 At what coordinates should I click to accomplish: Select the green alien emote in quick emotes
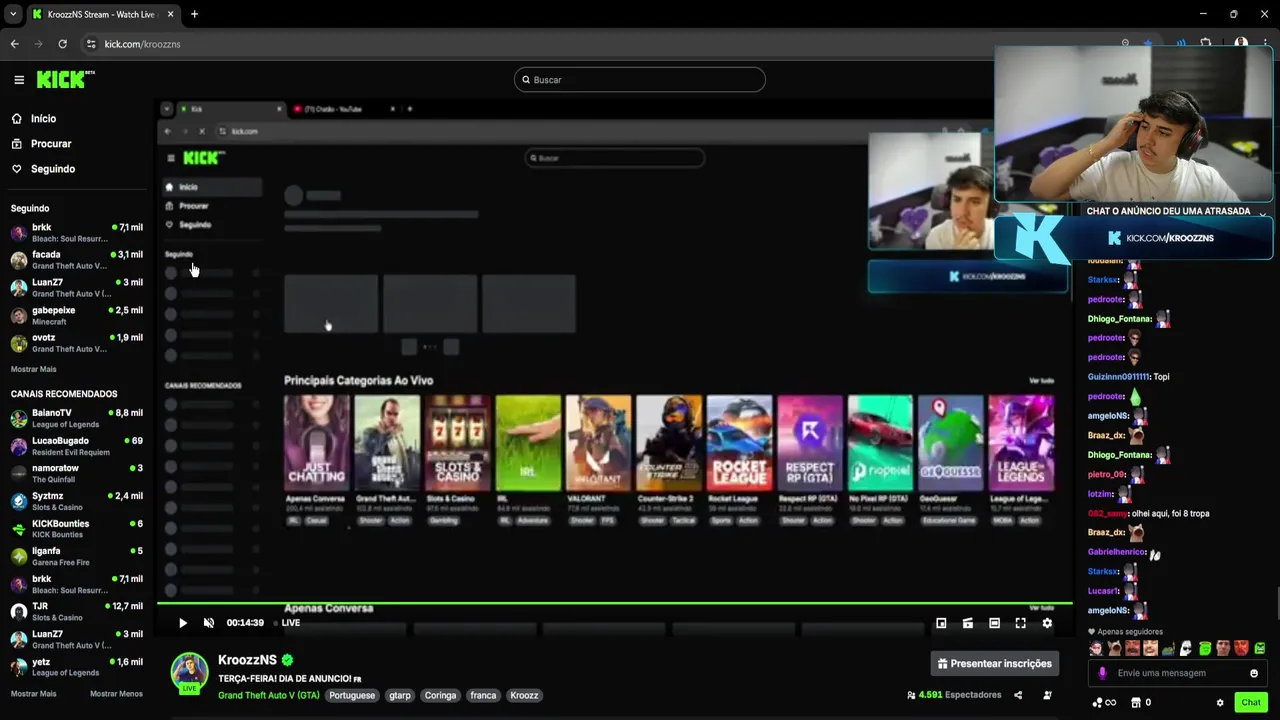1205,648
